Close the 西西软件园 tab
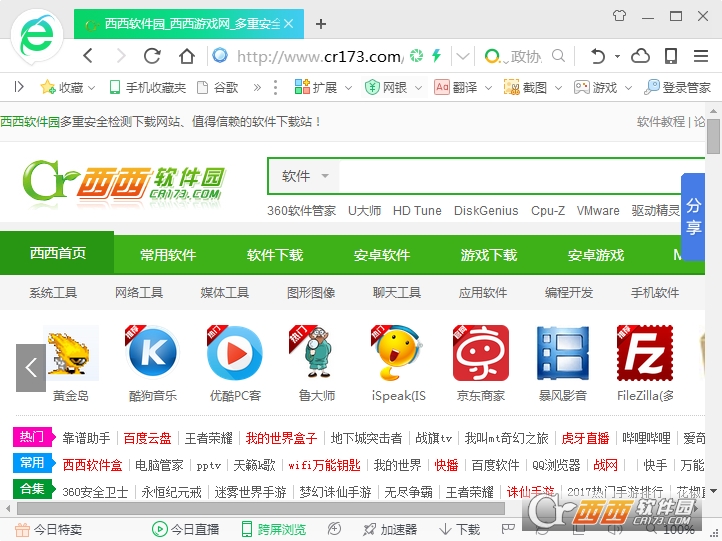This screenshot has height=541, width=722. pos(288,23)
